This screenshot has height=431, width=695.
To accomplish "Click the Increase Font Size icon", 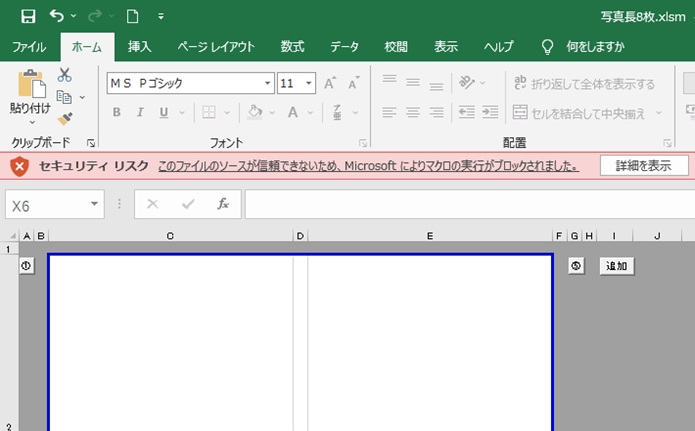I will point(331,83).
